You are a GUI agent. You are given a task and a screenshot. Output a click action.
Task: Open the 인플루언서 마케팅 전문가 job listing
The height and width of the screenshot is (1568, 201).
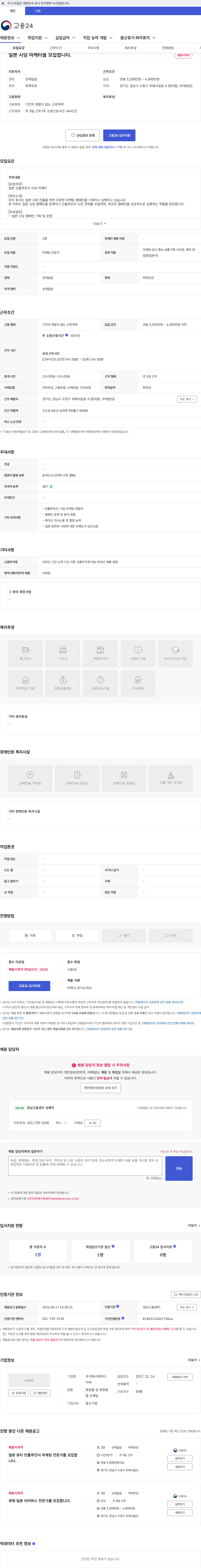coord(43,1458)
